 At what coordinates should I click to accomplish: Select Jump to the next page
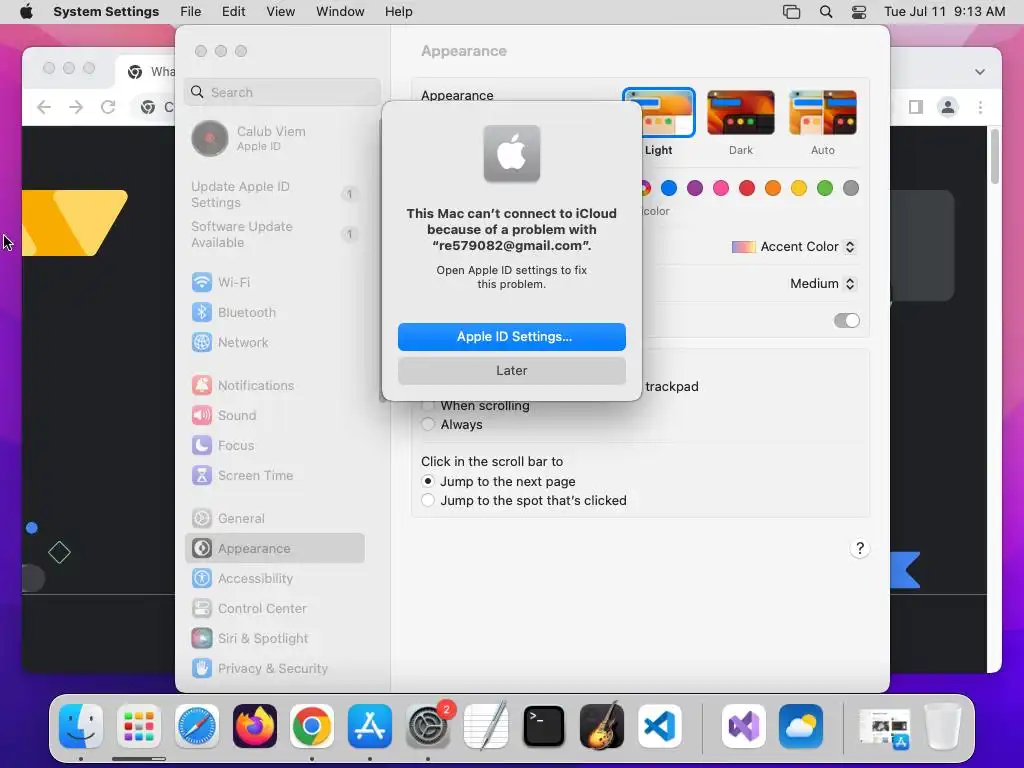coord(428,481)
